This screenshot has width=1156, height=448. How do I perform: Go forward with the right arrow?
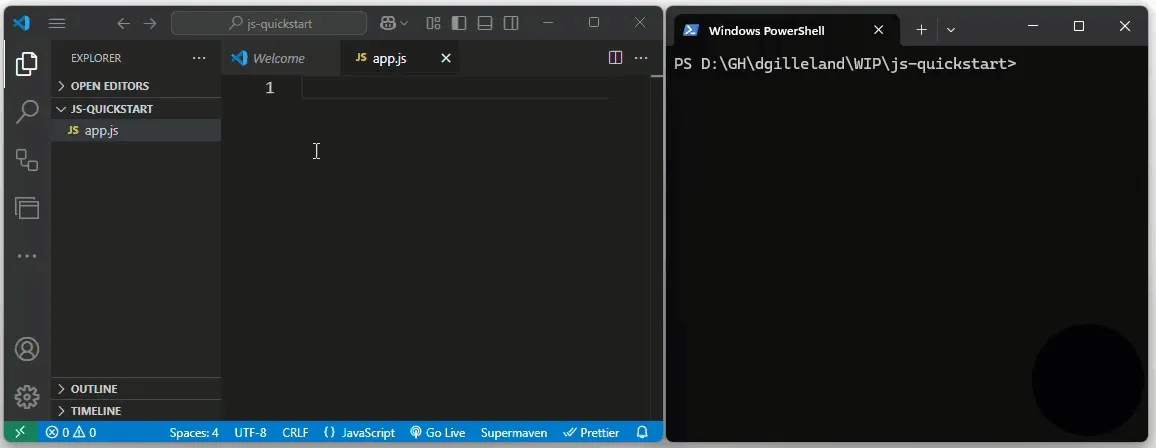tap(150, 24)
